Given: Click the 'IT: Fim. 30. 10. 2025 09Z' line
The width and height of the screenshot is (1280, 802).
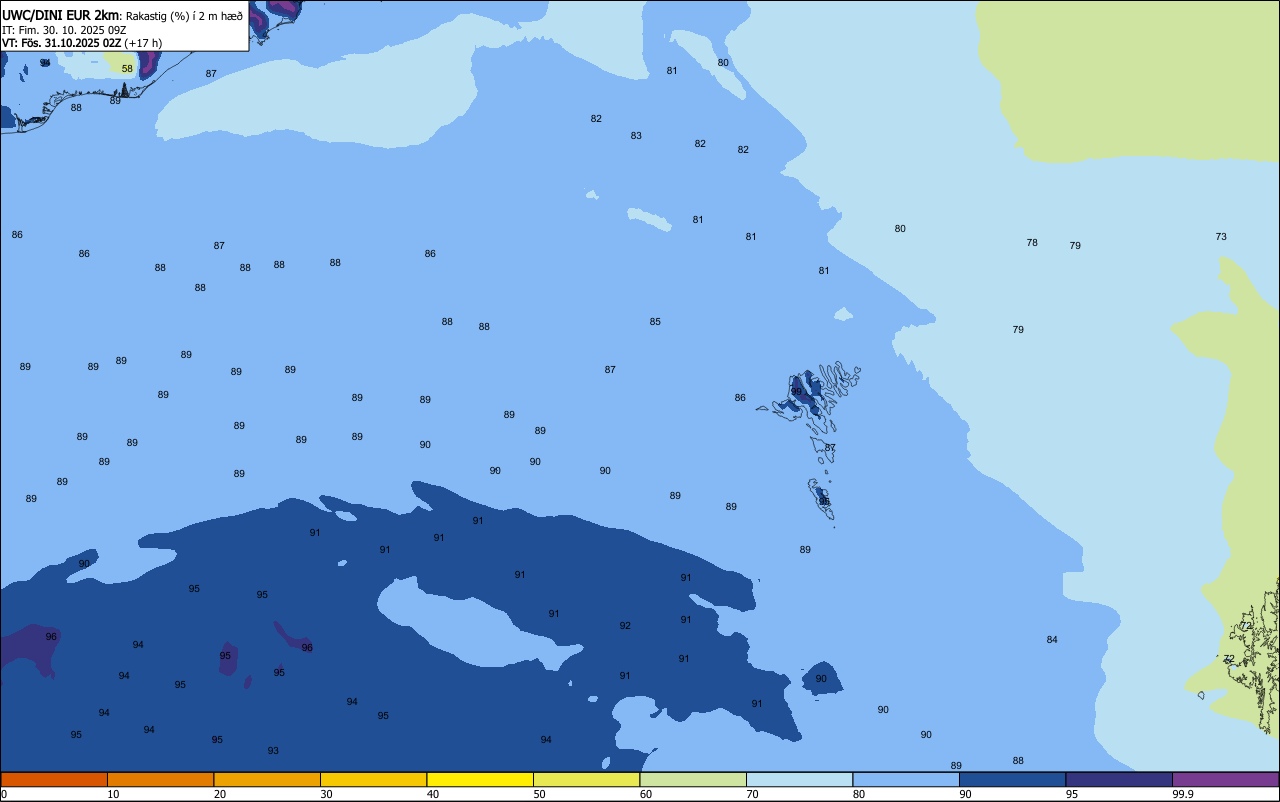Looking at the screenshot, I should point(64,30).
